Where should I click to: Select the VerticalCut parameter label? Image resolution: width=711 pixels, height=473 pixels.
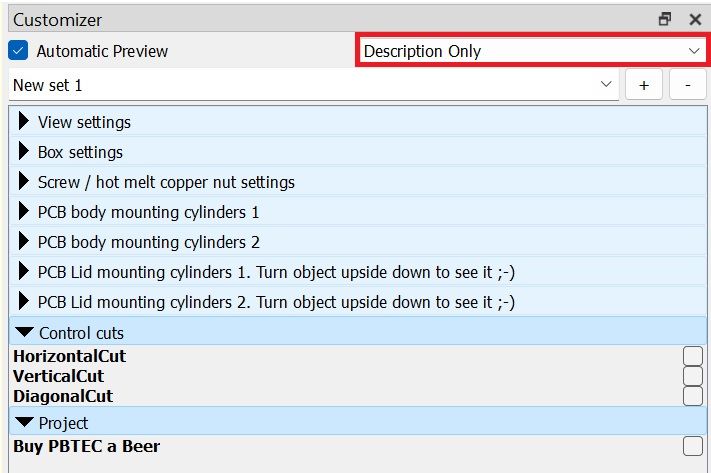pyautogui.click(x=58, y=376)
